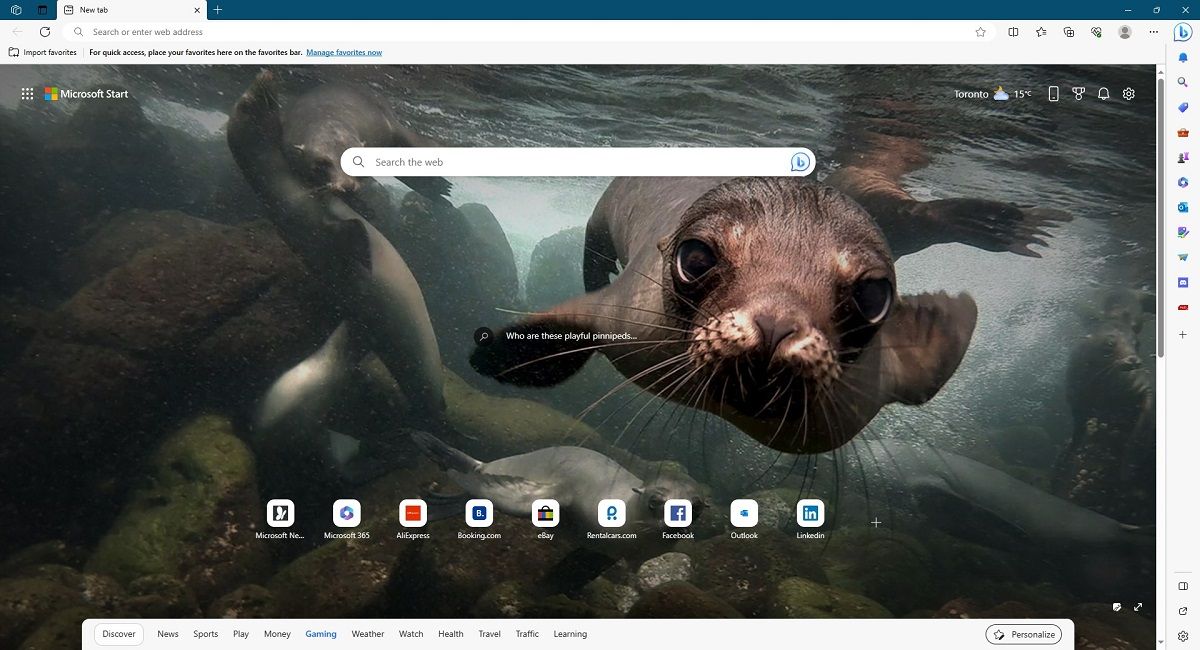Image resolution: width=1200 pixels, height=650 pixels.
Task: Open the Bing Copilot sidebar
Action: [x=1183, y=31]
